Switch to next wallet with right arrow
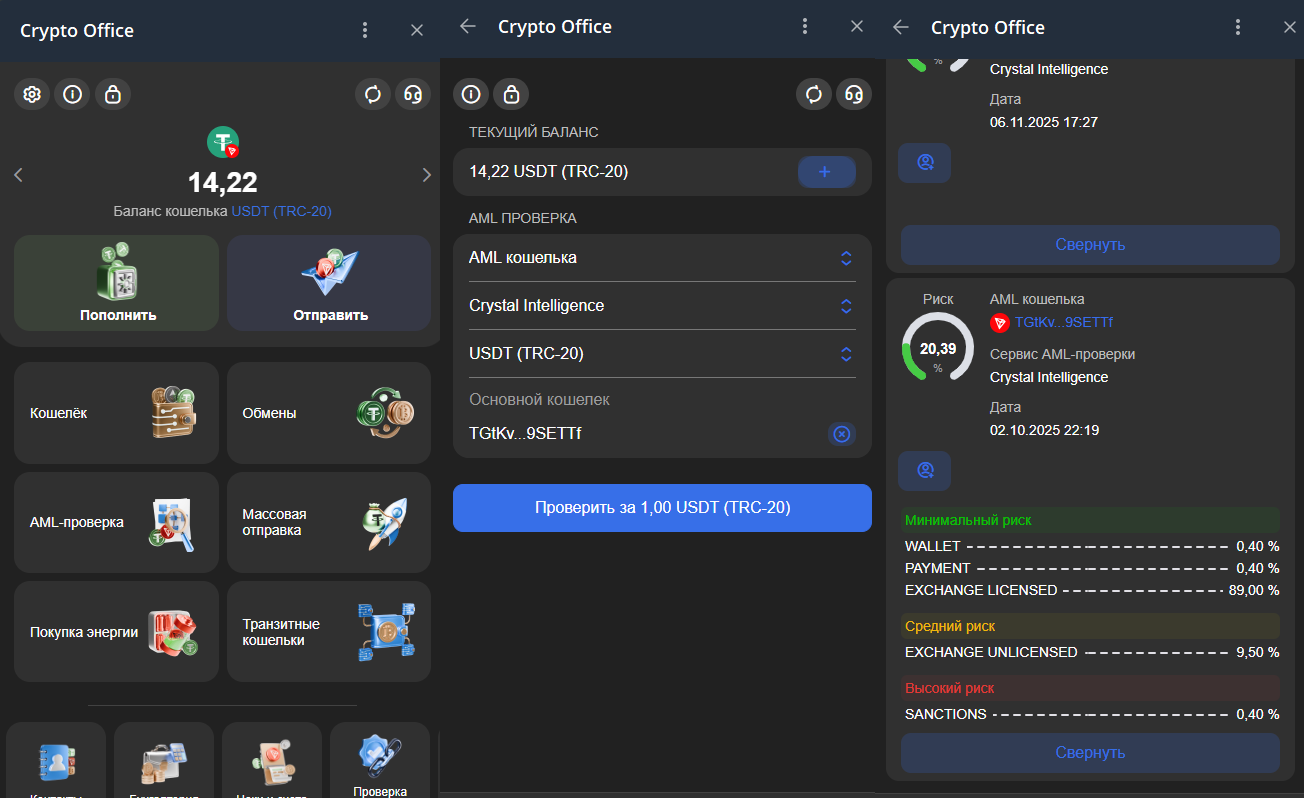The height and width of the screenshot is (798, 1304). pos(427,175)
